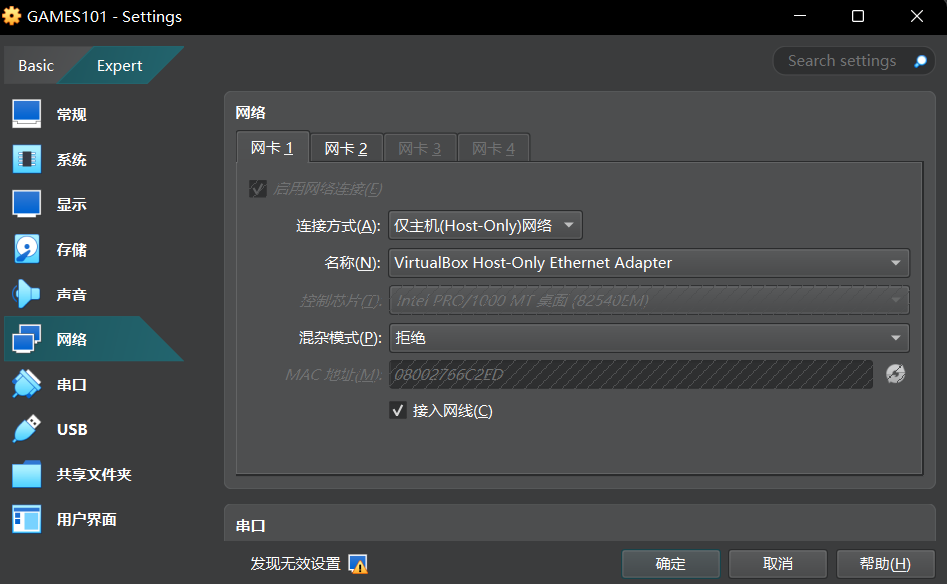Open the 声音 (Audio) speaker icon
947x584 pixels.
[26, 294]
